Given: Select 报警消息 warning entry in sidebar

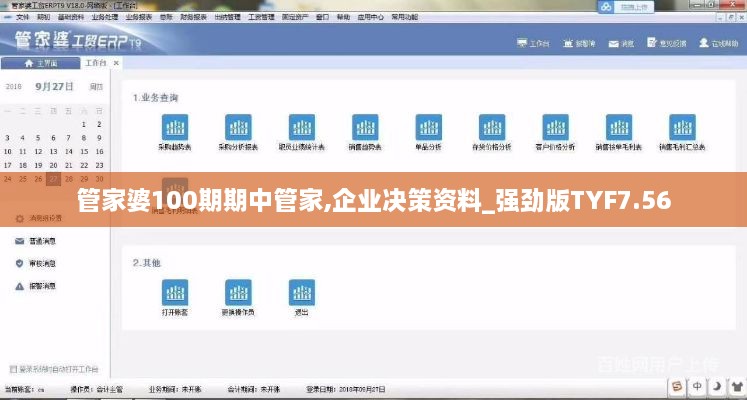Looking at the screenshot, I should pyautogui.click(x=36, y=286).
